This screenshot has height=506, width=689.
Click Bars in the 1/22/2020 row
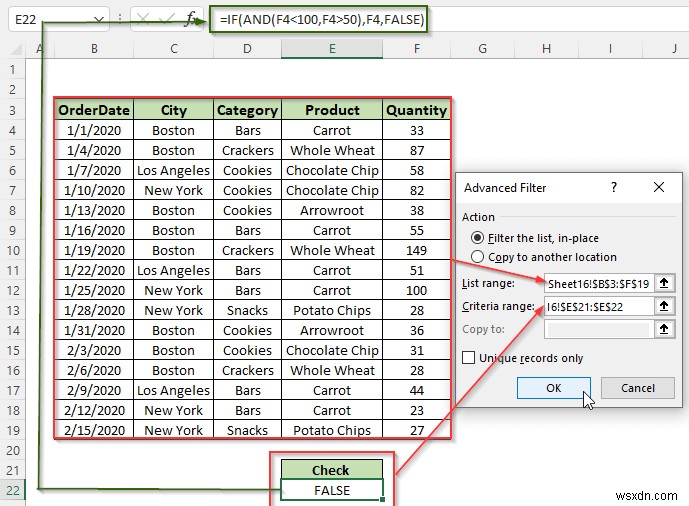coord(247,270)
